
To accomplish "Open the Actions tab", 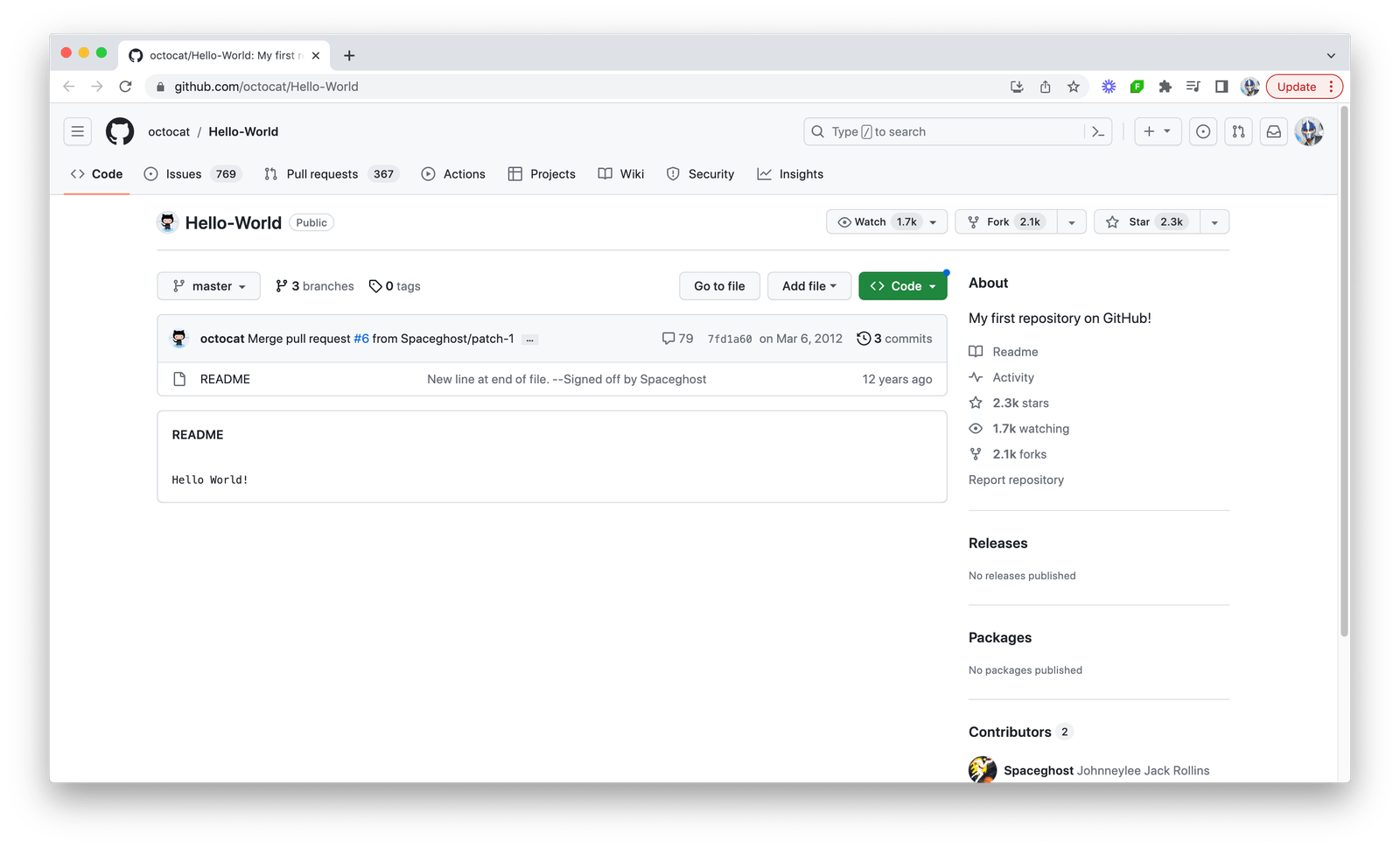I will click(453, 174).
